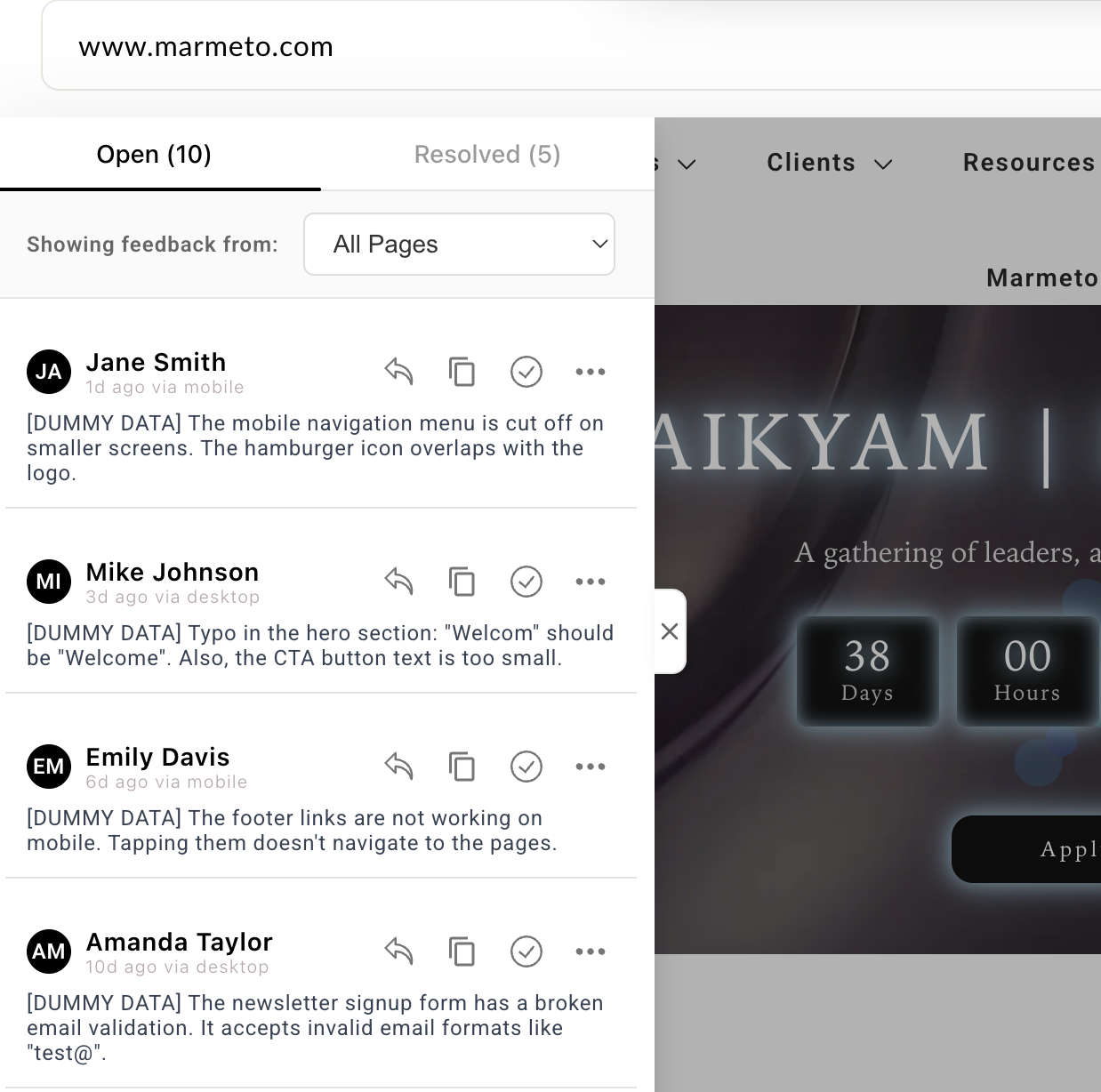Expand the Resources navigation menu
The image size is (1101, 1092).
(1029, 163)
